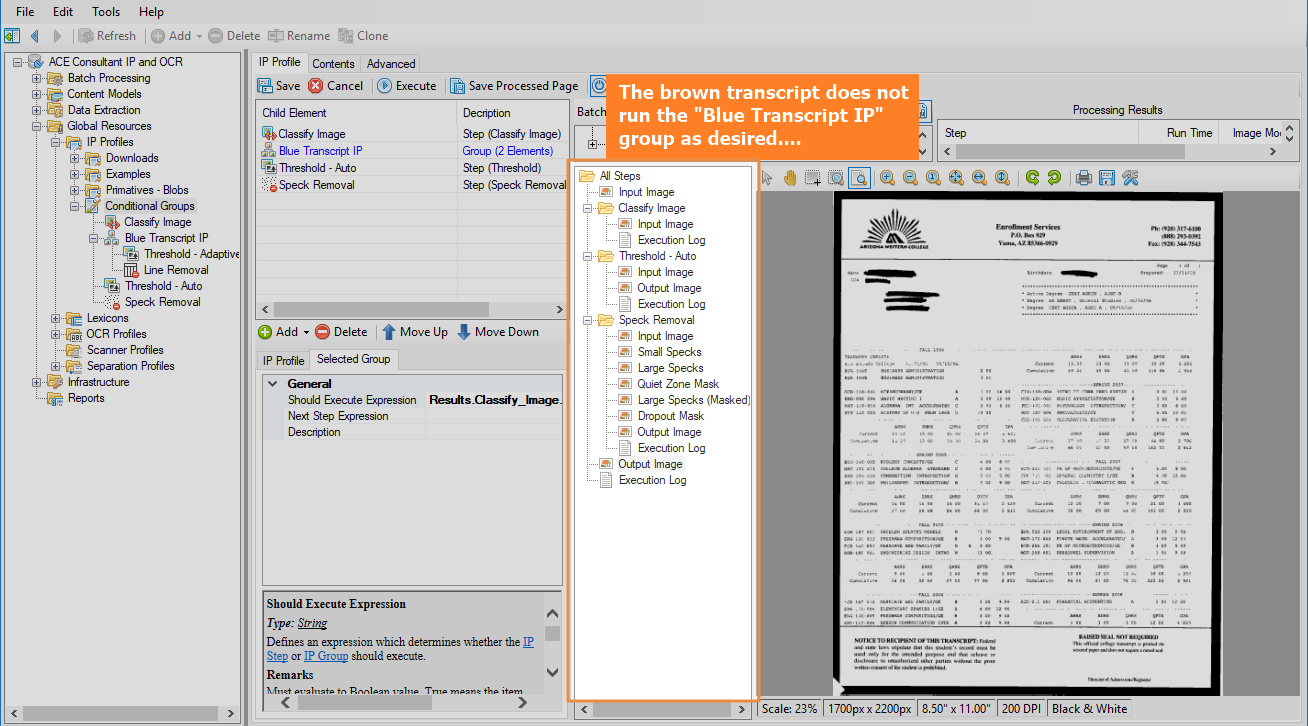
Task: Open the Scanner Profiles node
Action: click(125, 350)
